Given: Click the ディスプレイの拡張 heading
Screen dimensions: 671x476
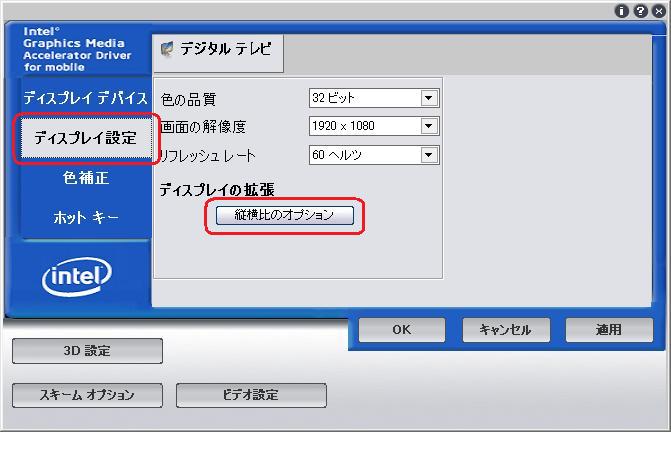Looking at the screenshot, I should [x=217, y=190].
